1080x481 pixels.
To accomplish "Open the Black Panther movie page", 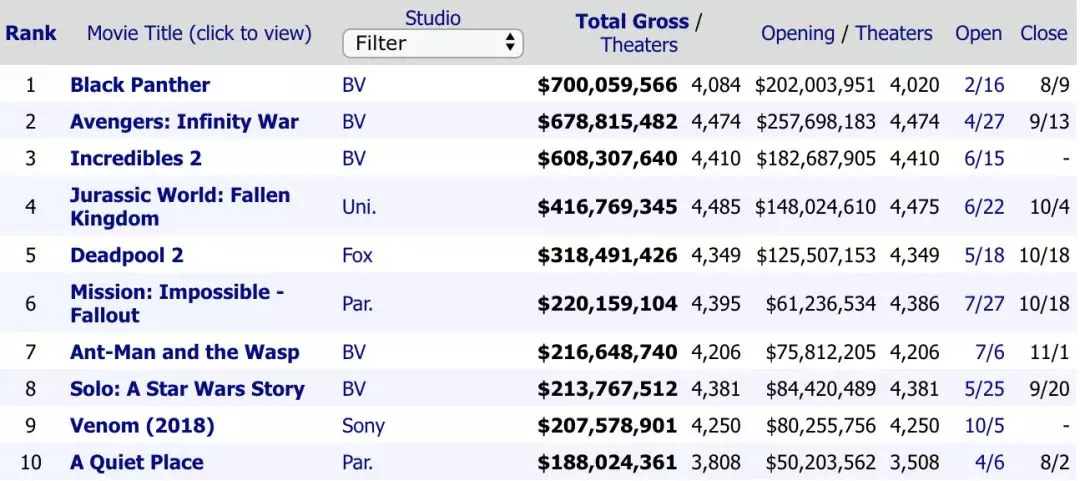I will (x=140, y=85).
